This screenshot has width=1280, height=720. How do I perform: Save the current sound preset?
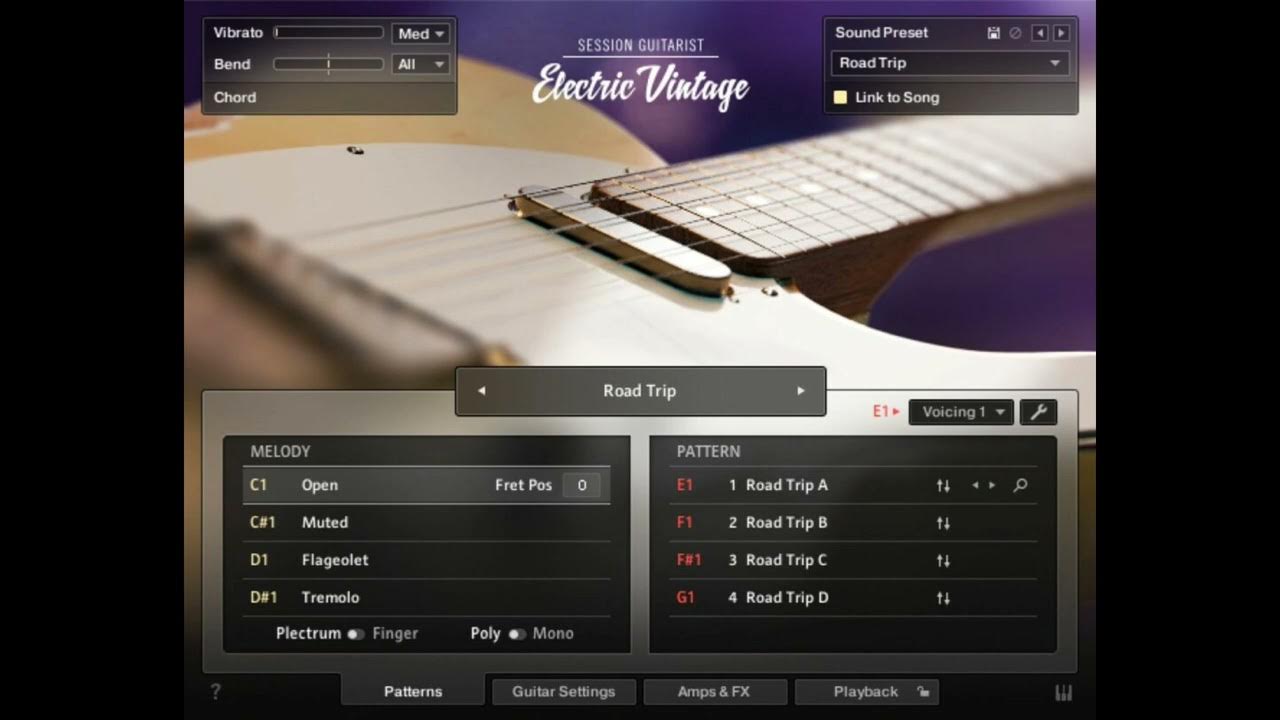pos(993,33)
